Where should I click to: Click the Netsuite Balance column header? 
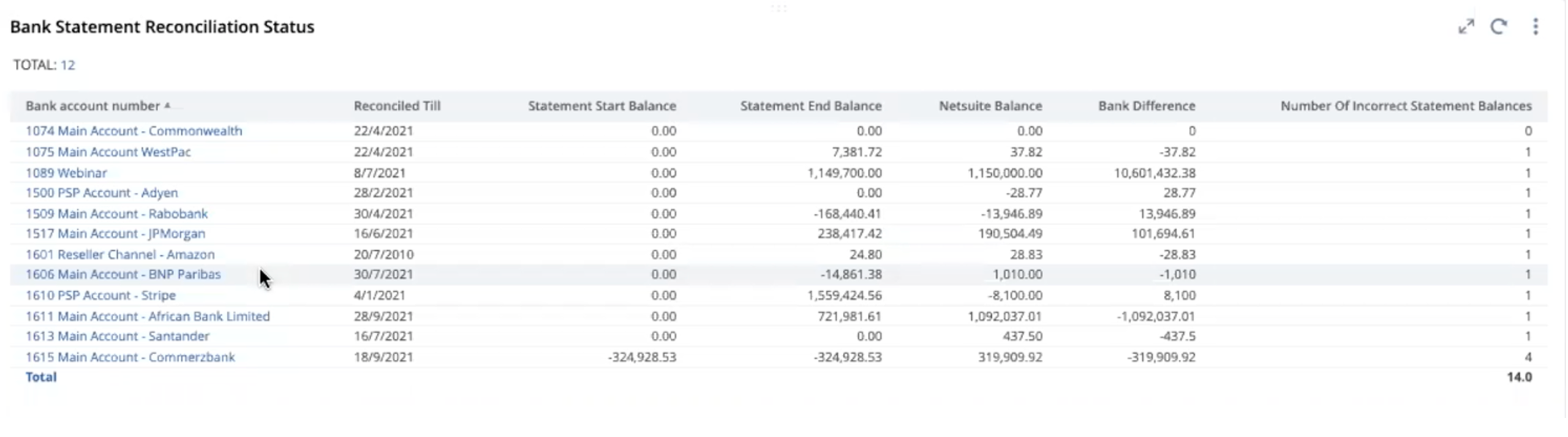(x=990, y=106)
